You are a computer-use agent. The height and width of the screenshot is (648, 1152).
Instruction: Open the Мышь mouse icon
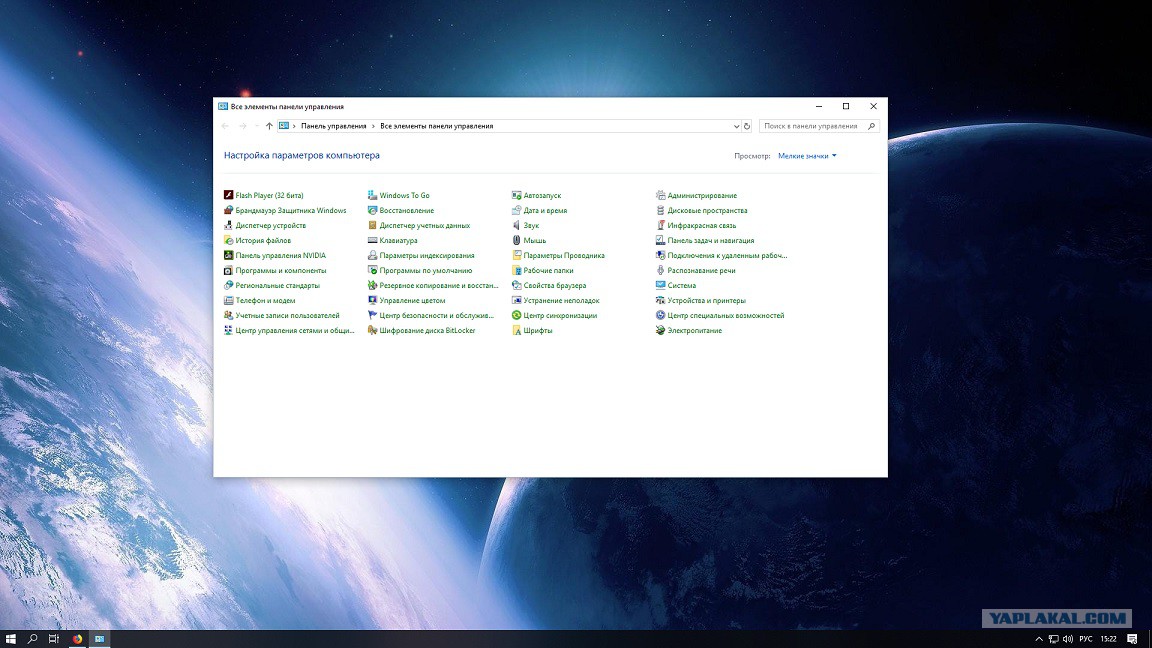pyautogui.click(x=516, y=240)
